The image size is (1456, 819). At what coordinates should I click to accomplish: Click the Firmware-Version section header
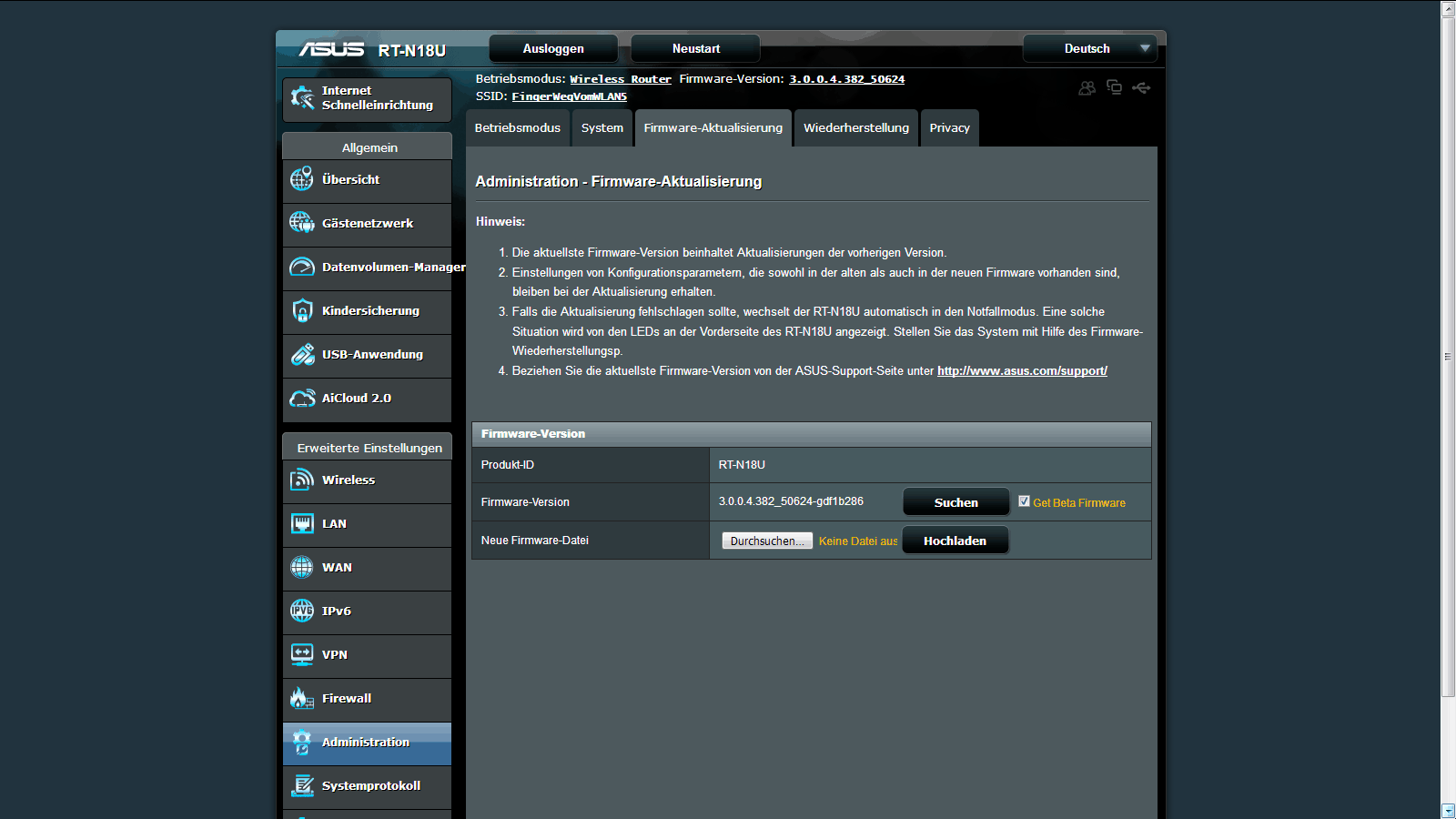[812, 434]
